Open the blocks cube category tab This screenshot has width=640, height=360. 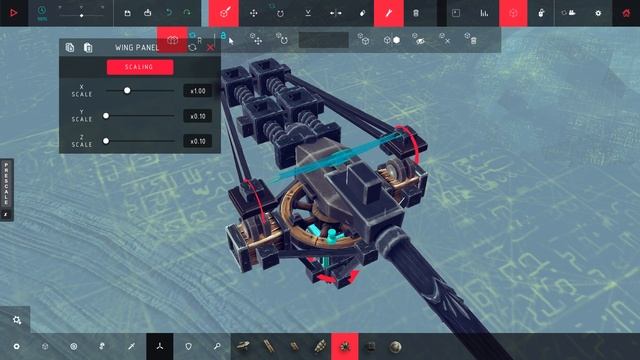(45, 346)
